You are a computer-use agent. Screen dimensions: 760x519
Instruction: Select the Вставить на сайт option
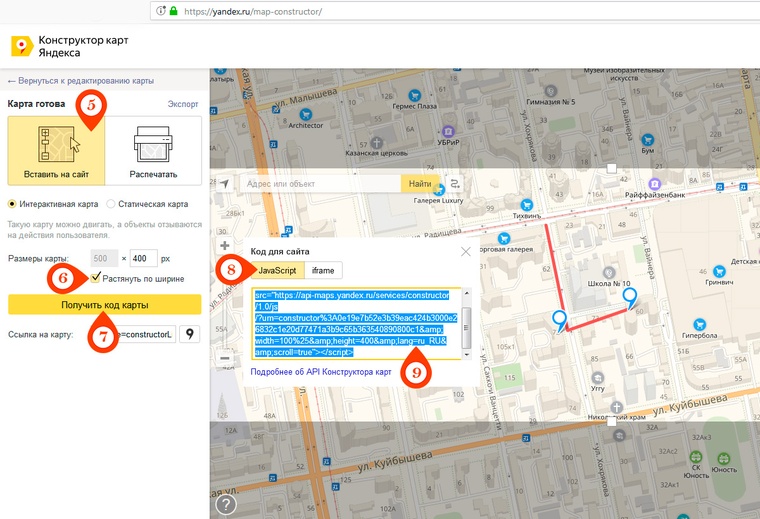[x=56, y=151]
